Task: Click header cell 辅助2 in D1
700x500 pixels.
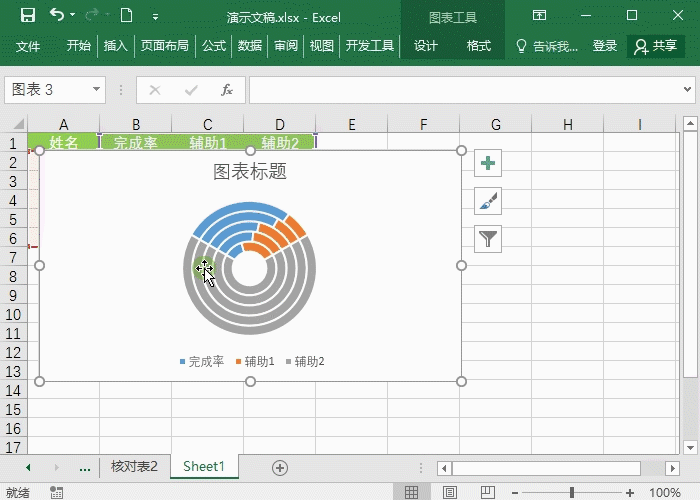Action: click(x=279, y=142)
